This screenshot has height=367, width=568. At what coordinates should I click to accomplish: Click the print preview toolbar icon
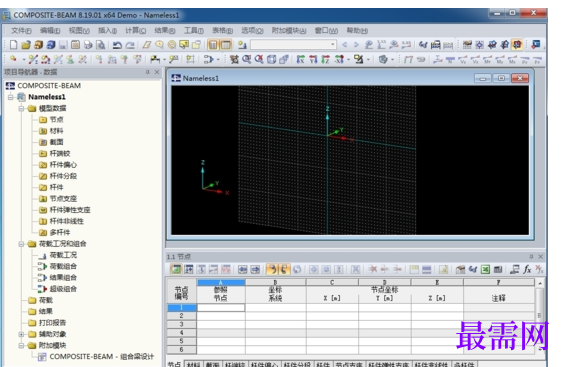pyautogui.click(x=101, y=45)
